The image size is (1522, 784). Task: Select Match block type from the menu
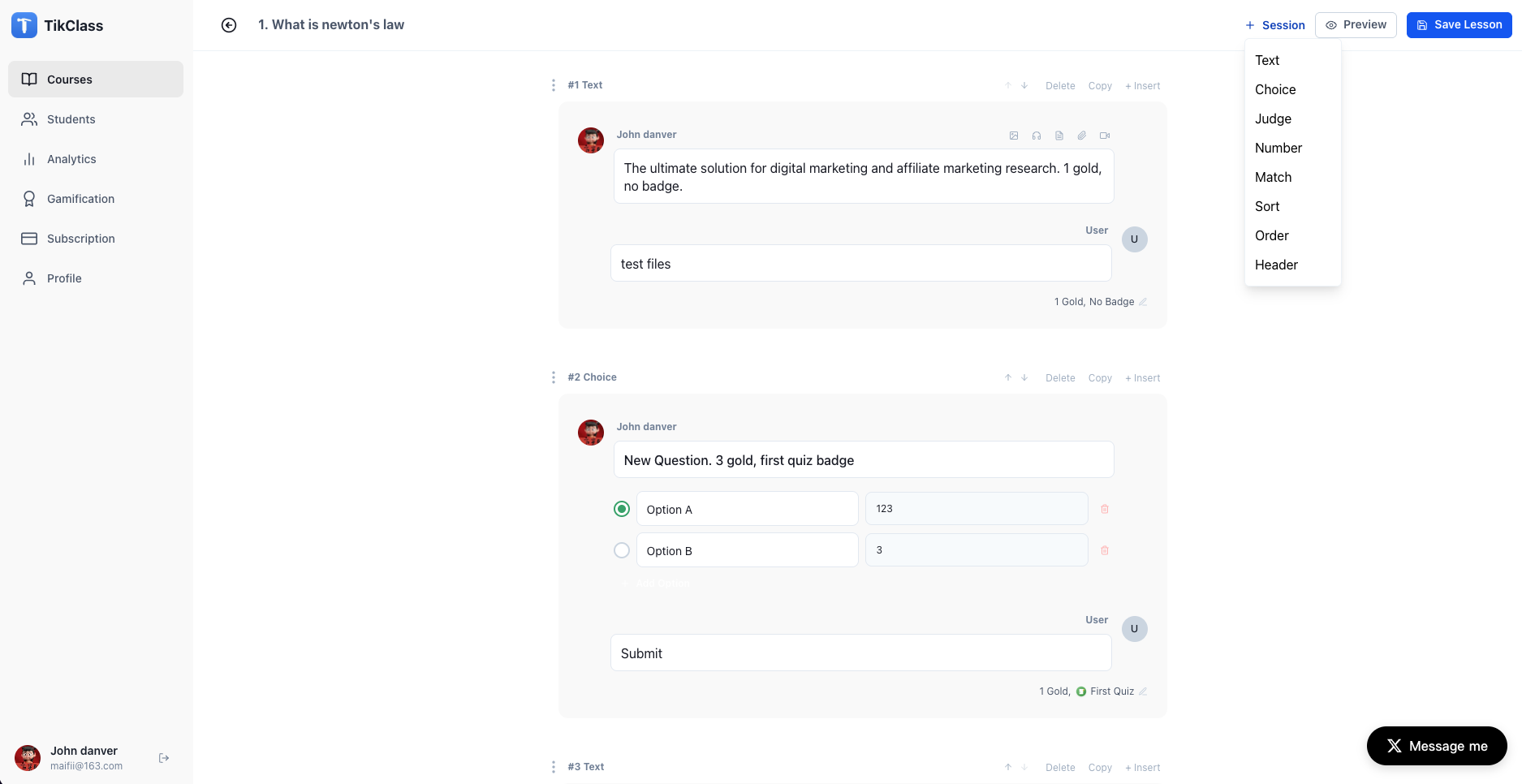(1274, 177)
